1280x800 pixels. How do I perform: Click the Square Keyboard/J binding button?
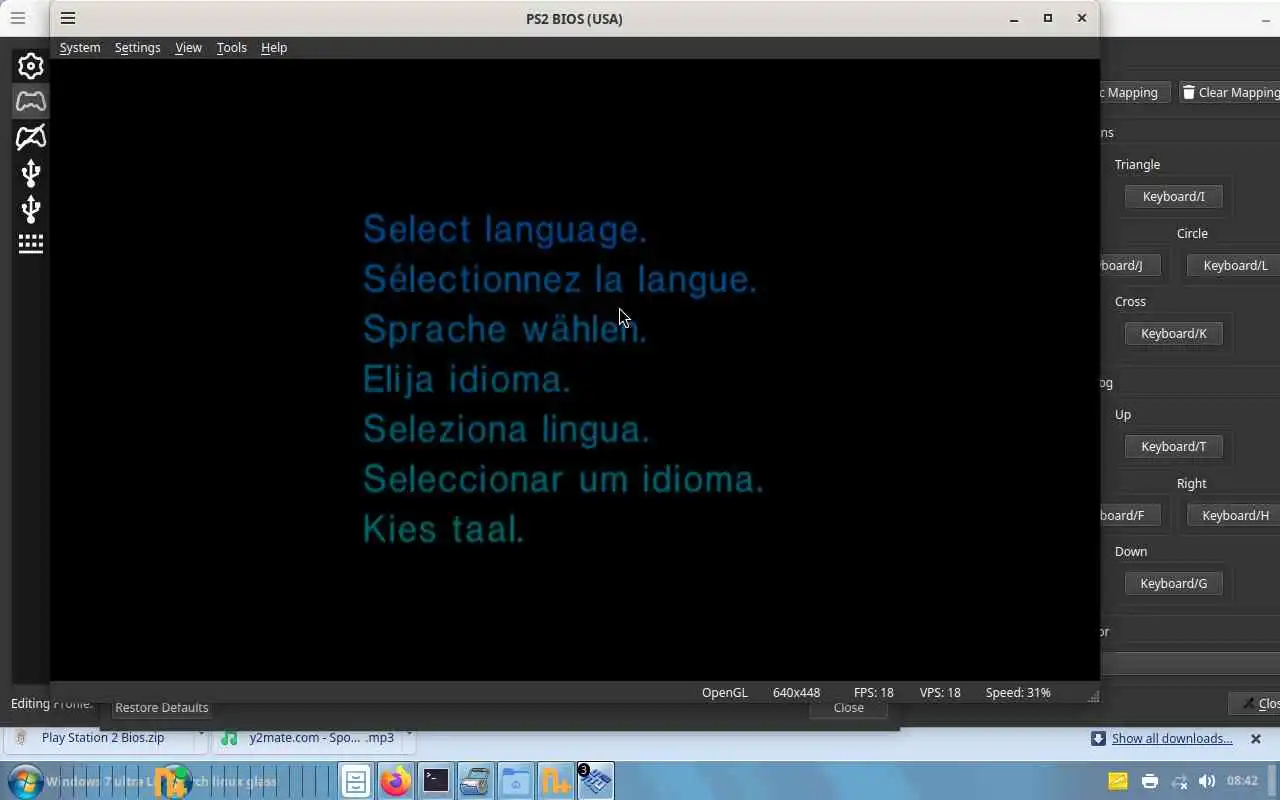(x=1130, y=265)
